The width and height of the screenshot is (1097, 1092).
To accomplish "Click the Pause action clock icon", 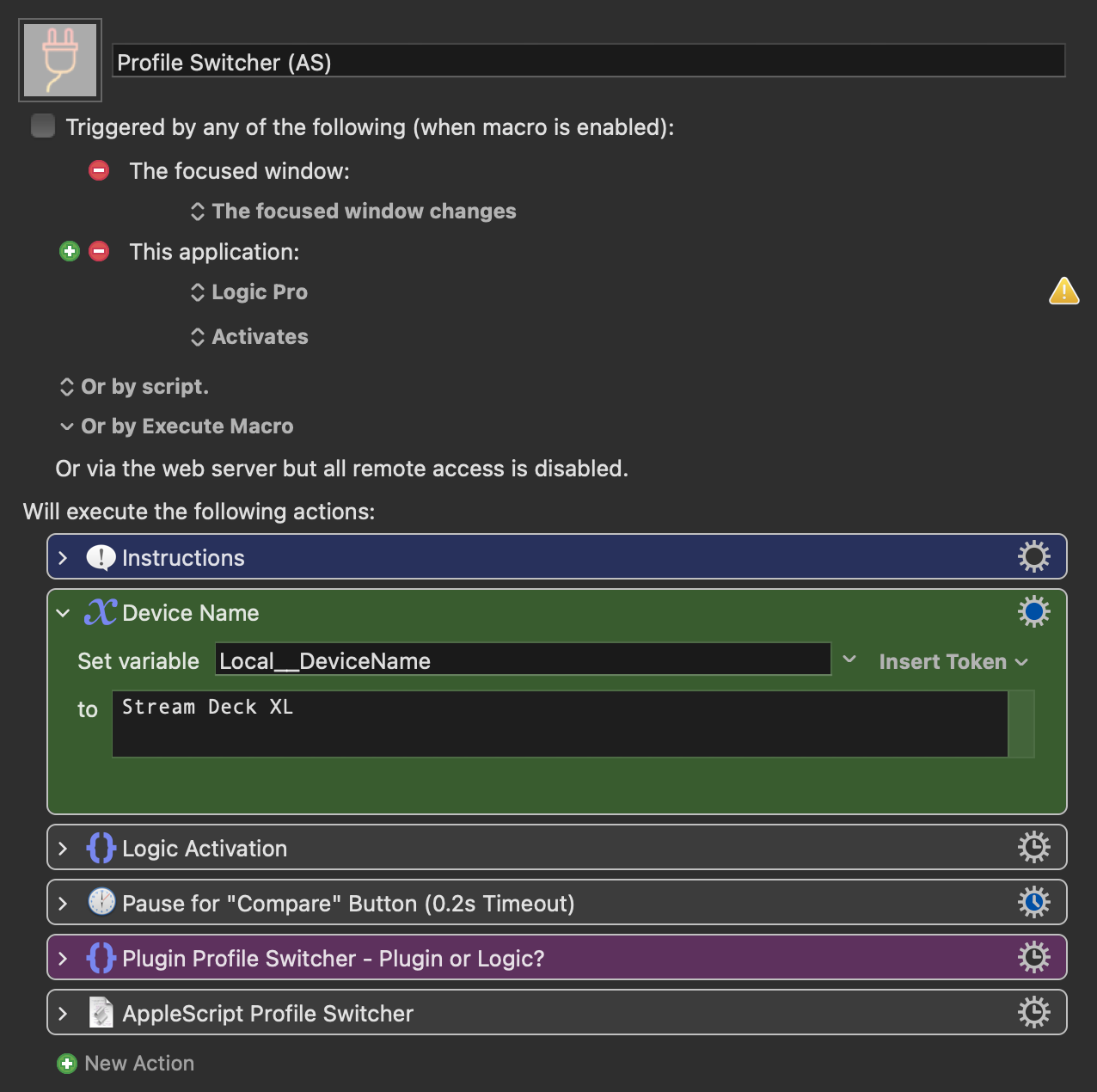I will (x=101, y=902).
